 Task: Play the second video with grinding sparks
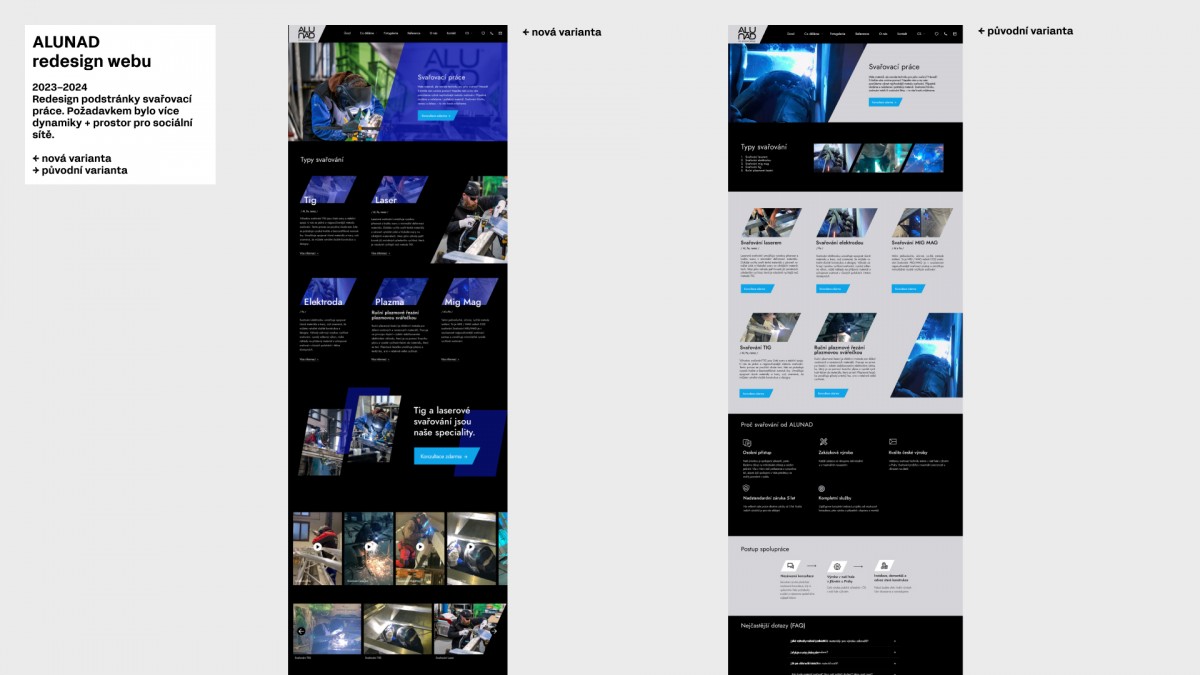[x=369, y=547]
